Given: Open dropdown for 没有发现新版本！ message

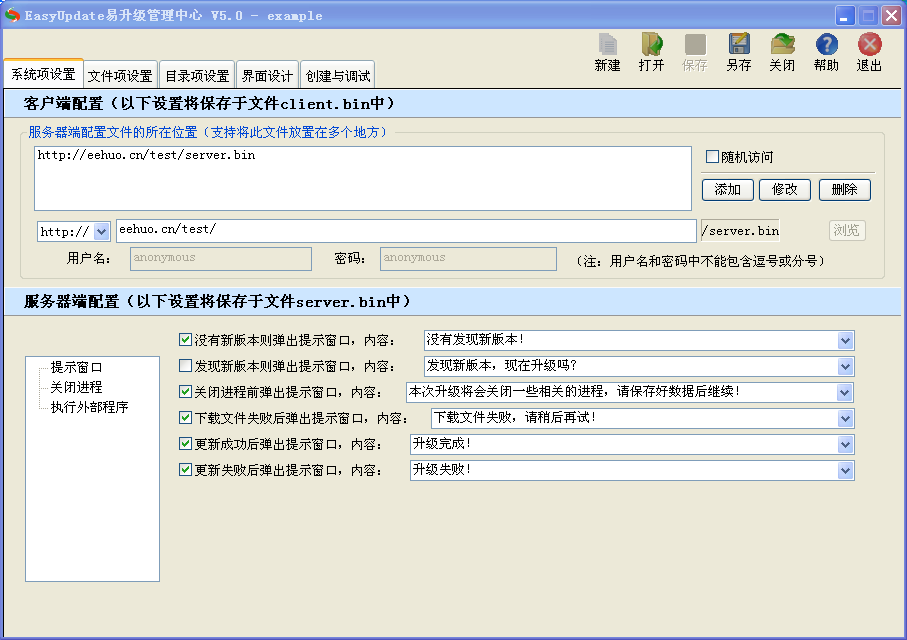Looking at the screenshot, I should [x=845, y=340].
